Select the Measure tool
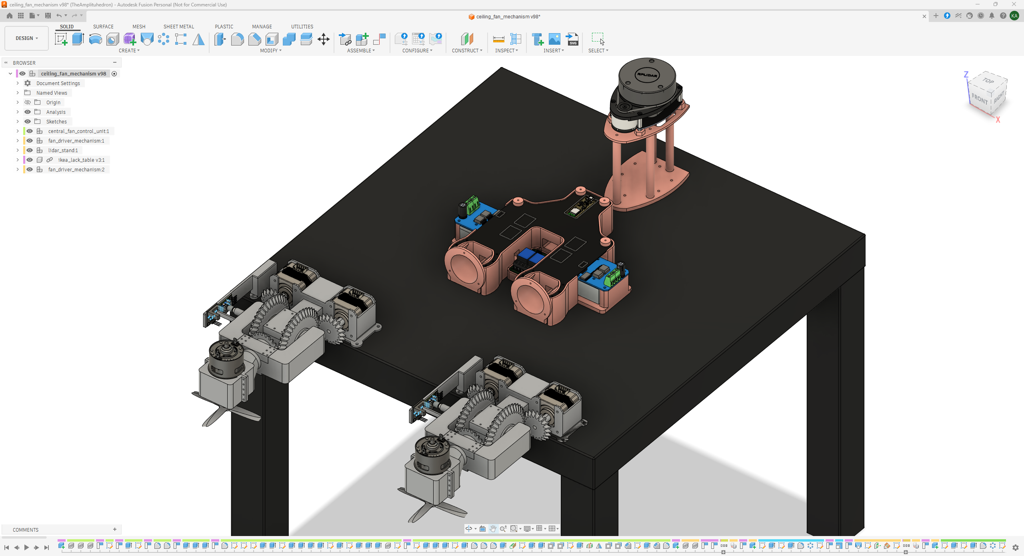 point(498,39)
